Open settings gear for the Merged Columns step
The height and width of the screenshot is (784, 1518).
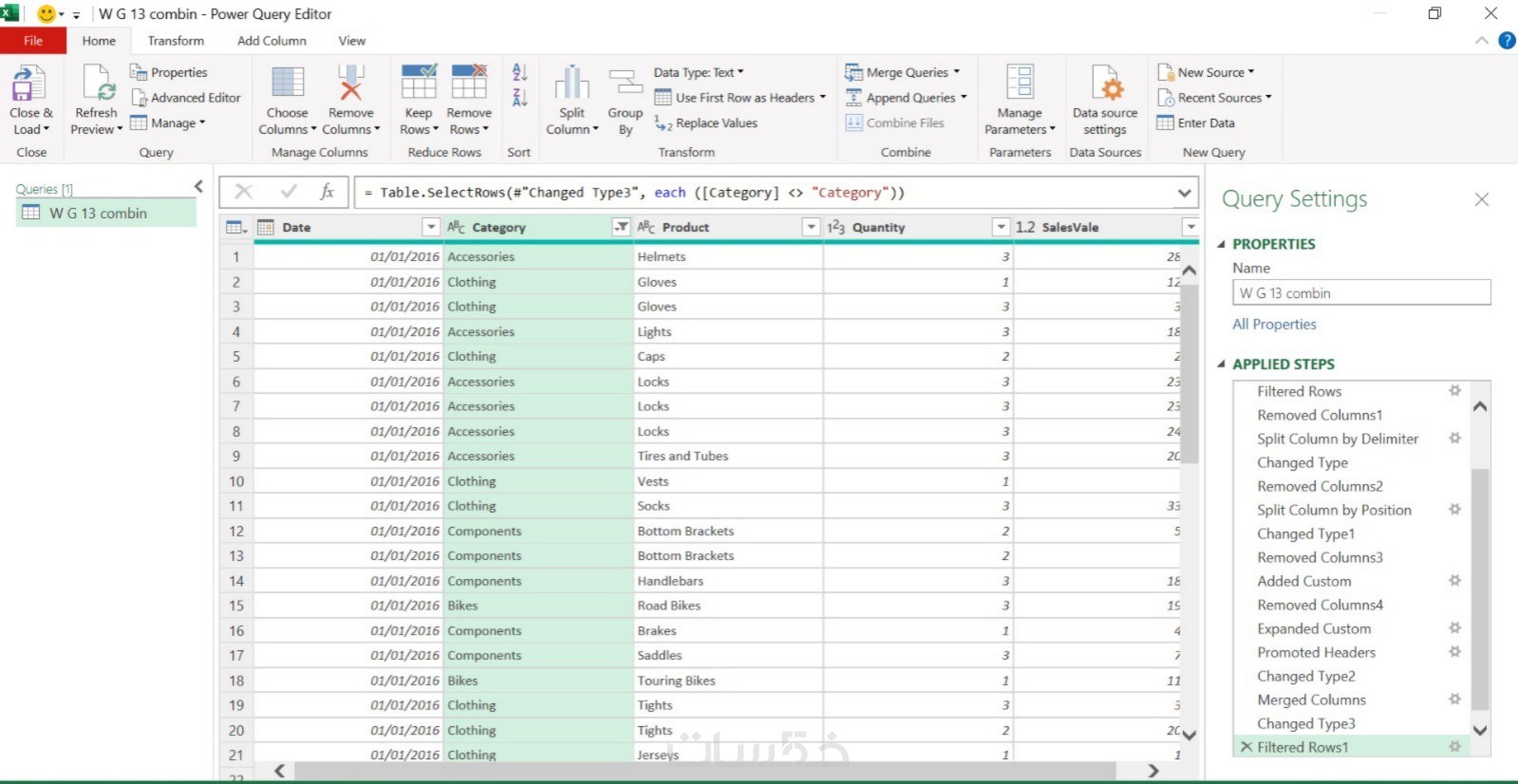(x=1454, y=699)
